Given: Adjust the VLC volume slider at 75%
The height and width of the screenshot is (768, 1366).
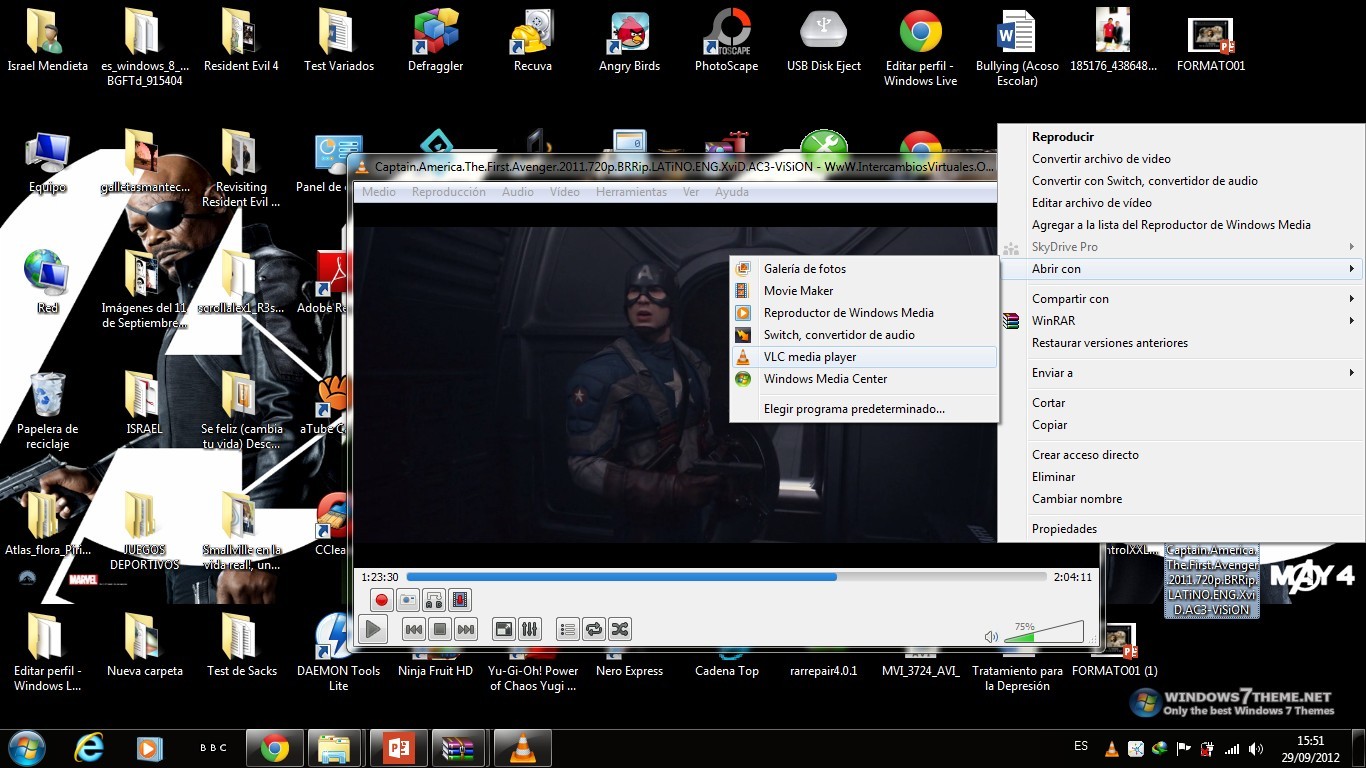Looking at the screenshot, I should pos(1043,632).
